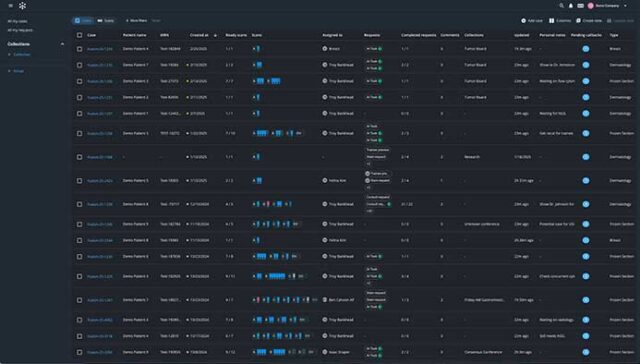
Task: Click the Type column header
Action: point(613,35)
